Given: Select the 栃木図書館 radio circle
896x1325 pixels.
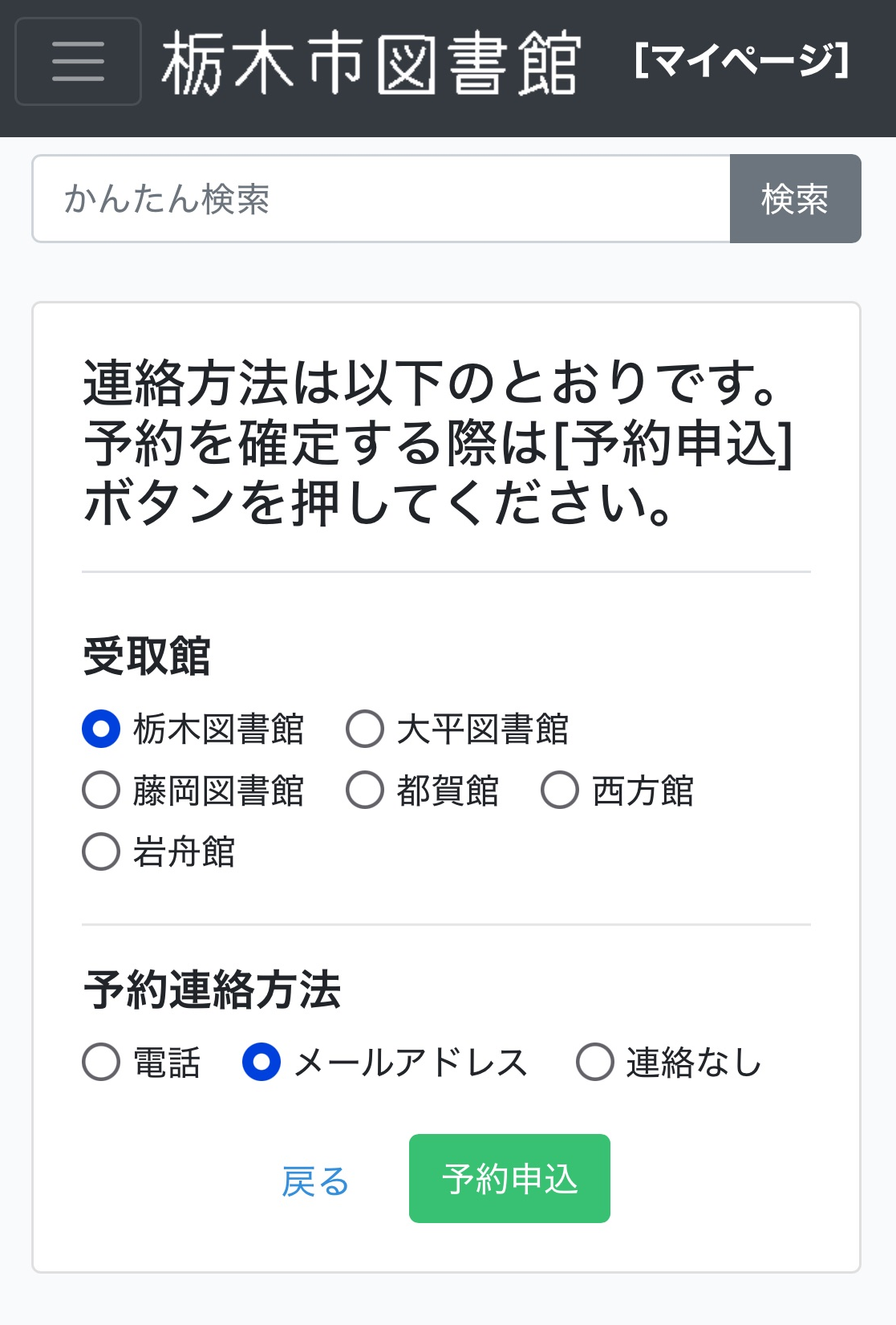Looking at the screenshot, I should click(x=101, y=729).
